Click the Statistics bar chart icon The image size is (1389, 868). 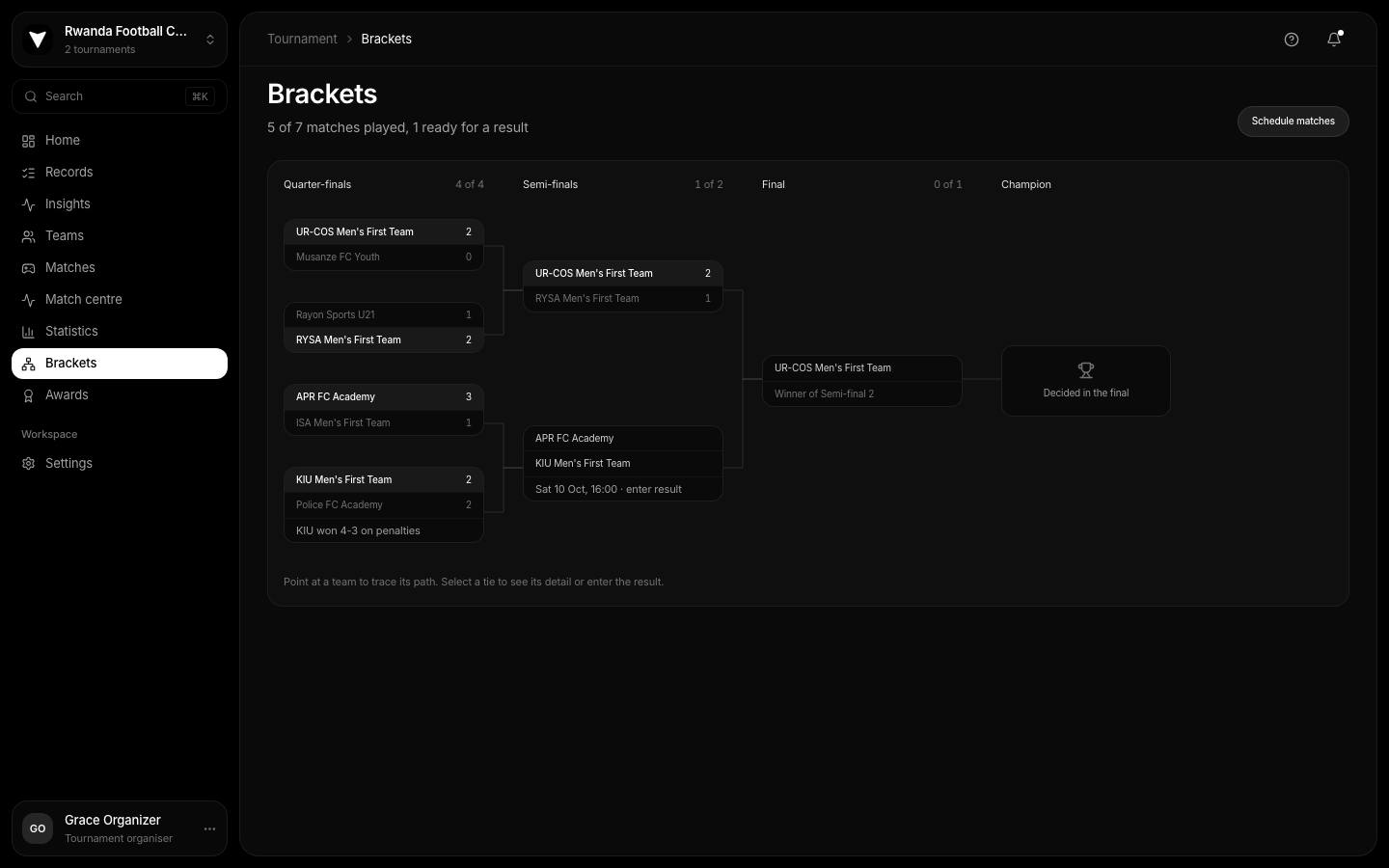coord(29,332)
